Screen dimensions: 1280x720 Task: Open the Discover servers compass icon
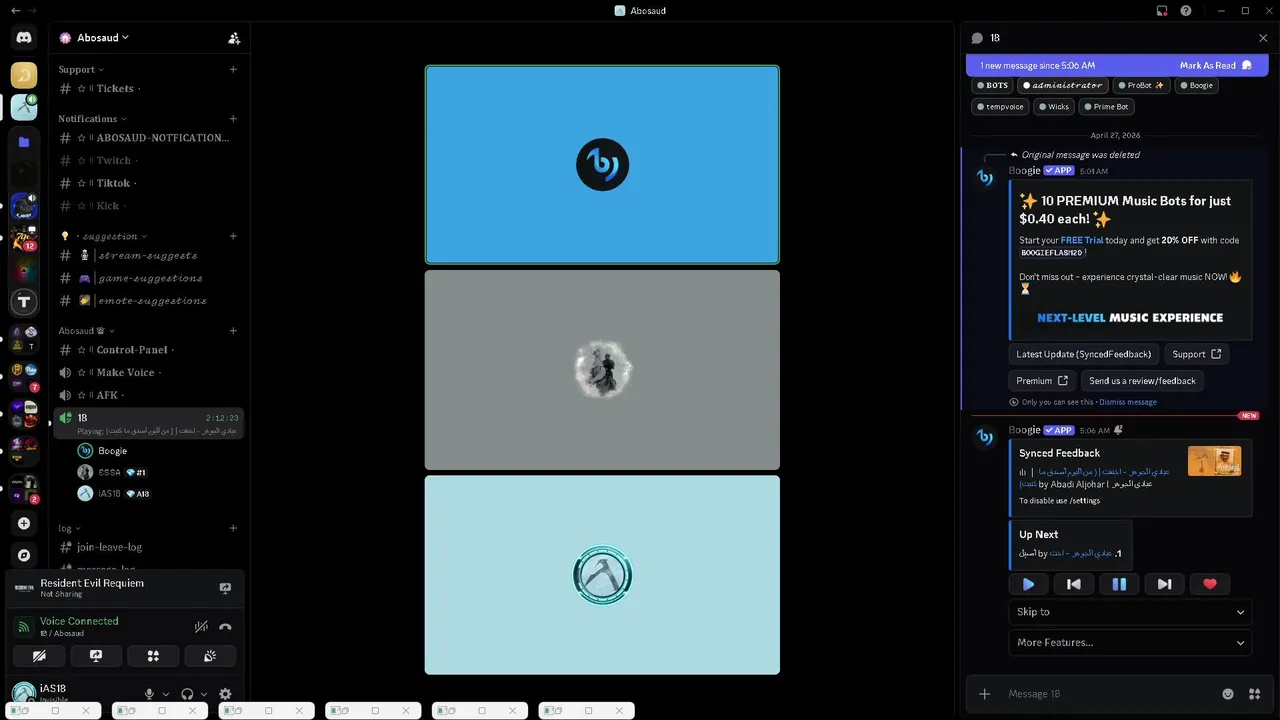pyautogui.click(x=24, y=555)
